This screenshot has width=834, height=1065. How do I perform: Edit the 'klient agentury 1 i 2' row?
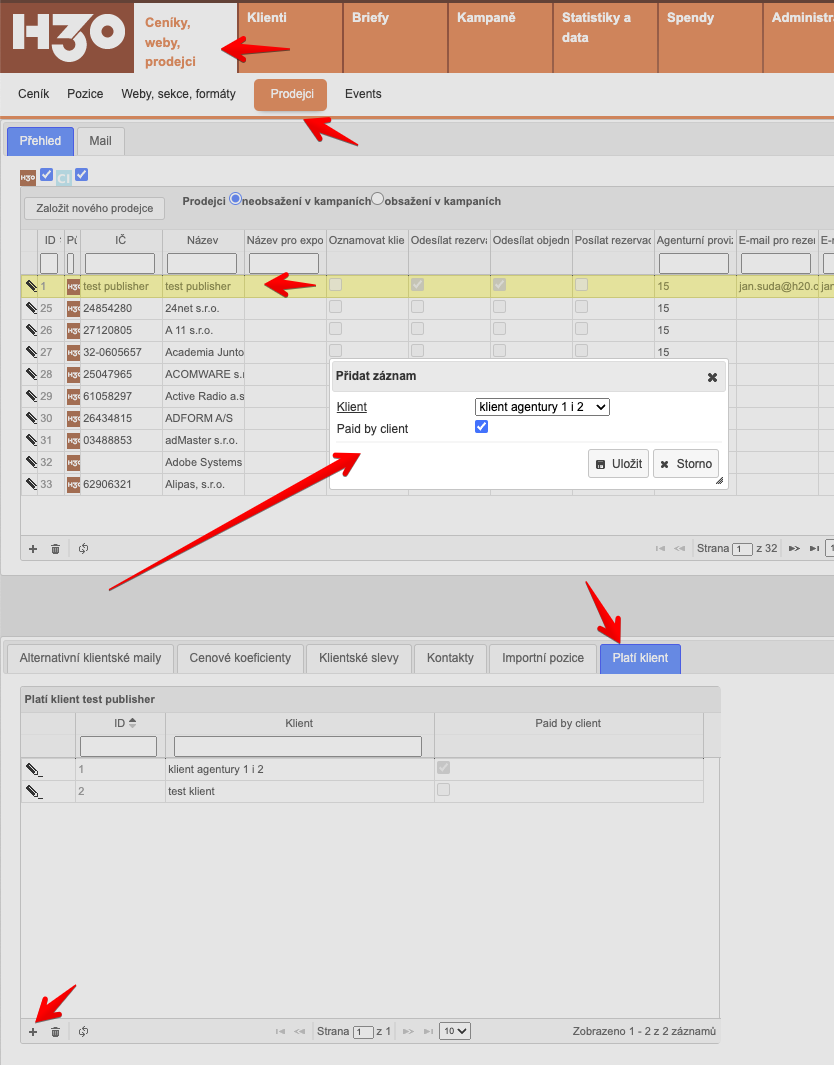click(x=34, y=769)
